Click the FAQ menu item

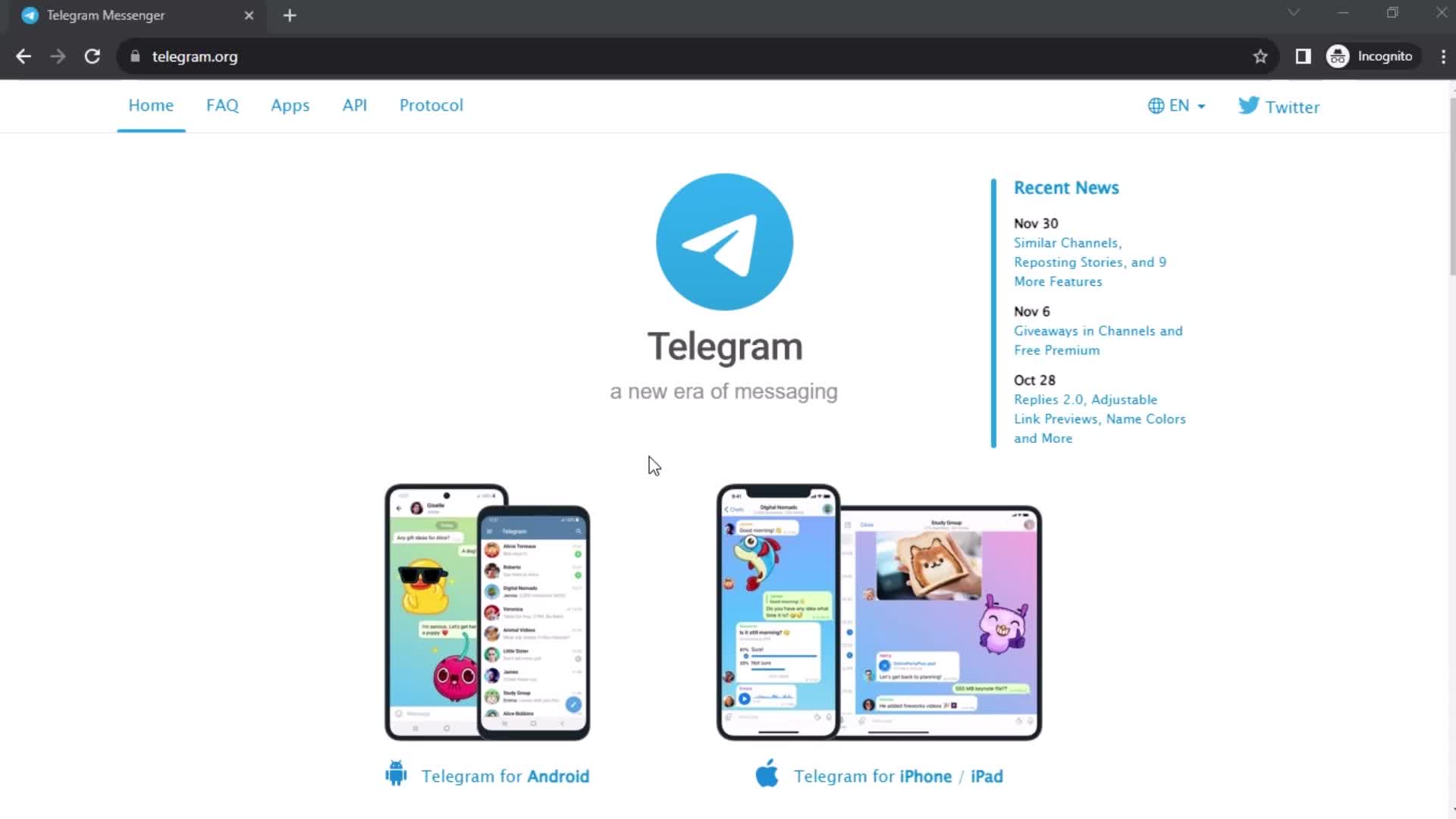222,105
